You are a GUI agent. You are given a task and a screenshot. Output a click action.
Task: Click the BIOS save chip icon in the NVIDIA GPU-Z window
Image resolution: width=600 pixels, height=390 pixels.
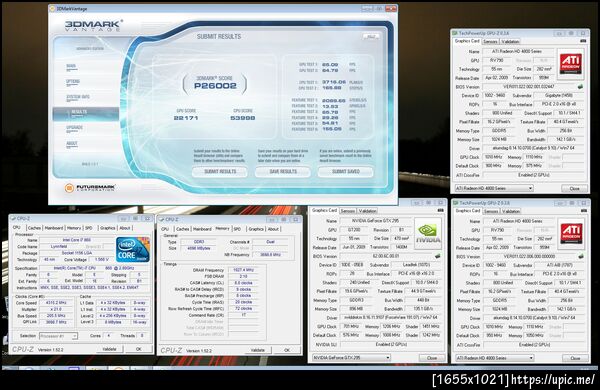click(x=437, y=256)
